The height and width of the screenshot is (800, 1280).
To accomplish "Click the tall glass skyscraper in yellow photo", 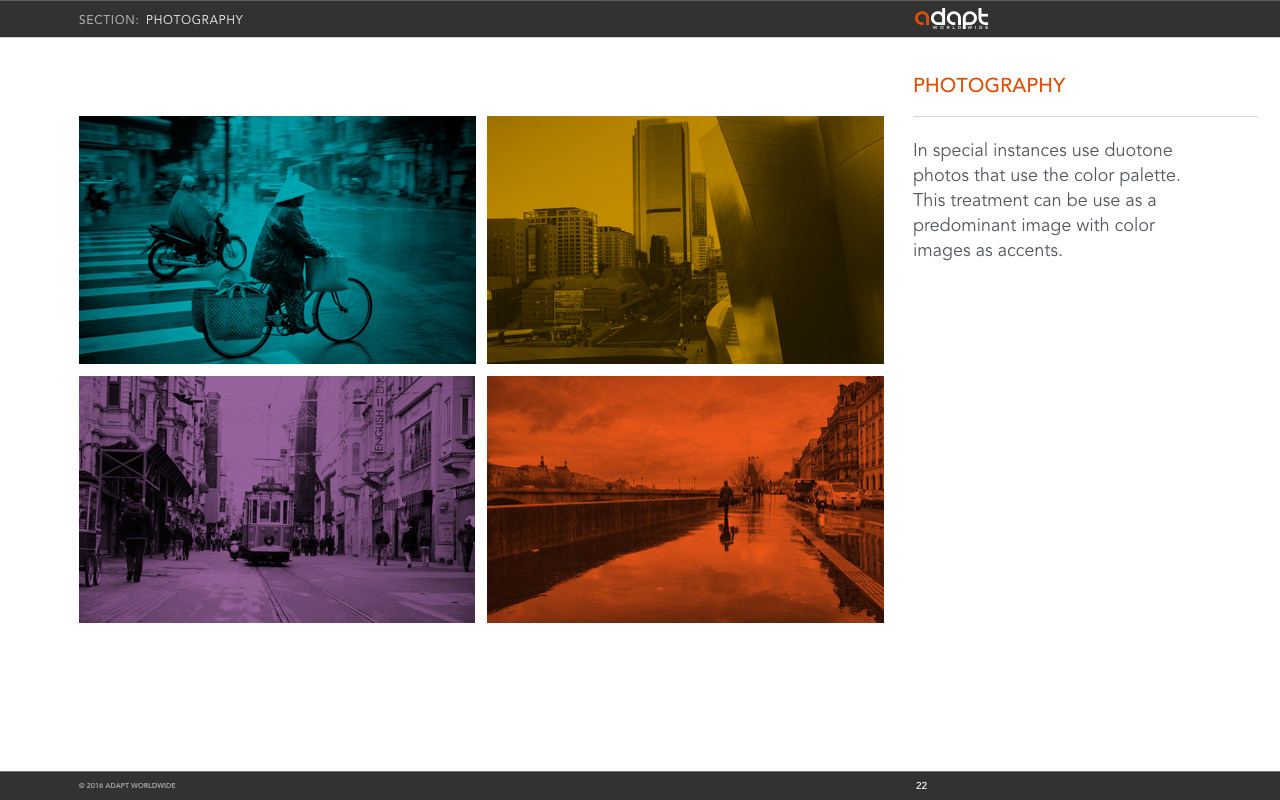I will [x=661, y=193].
